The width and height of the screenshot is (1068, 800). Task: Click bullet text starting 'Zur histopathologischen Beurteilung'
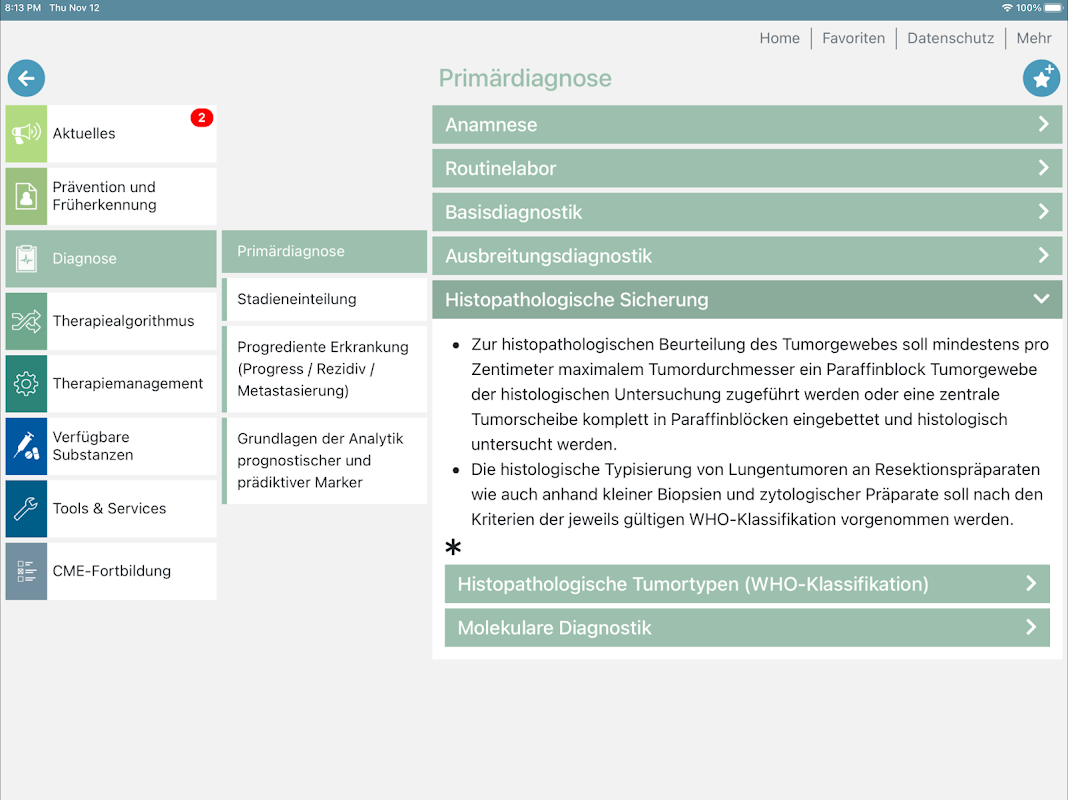pos(759,394)
